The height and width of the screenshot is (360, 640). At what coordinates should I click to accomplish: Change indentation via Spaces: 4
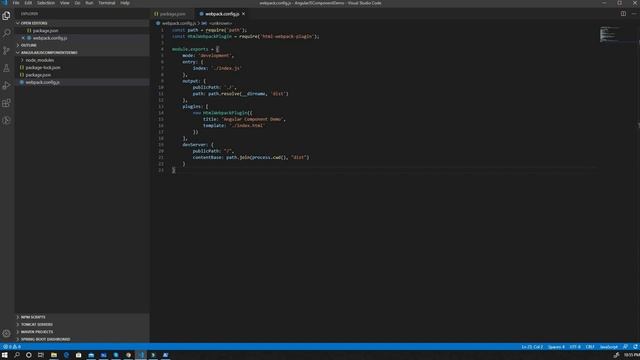pyautogui.click(x=556, y=347)
